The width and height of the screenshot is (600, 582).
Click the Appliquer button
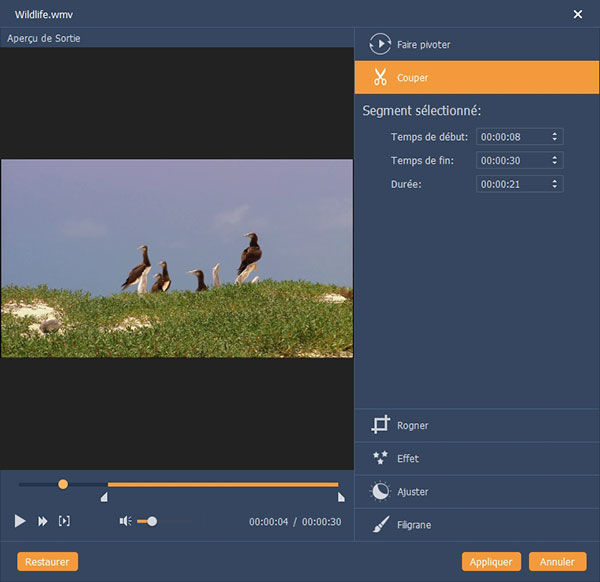(x=491, y=562)
